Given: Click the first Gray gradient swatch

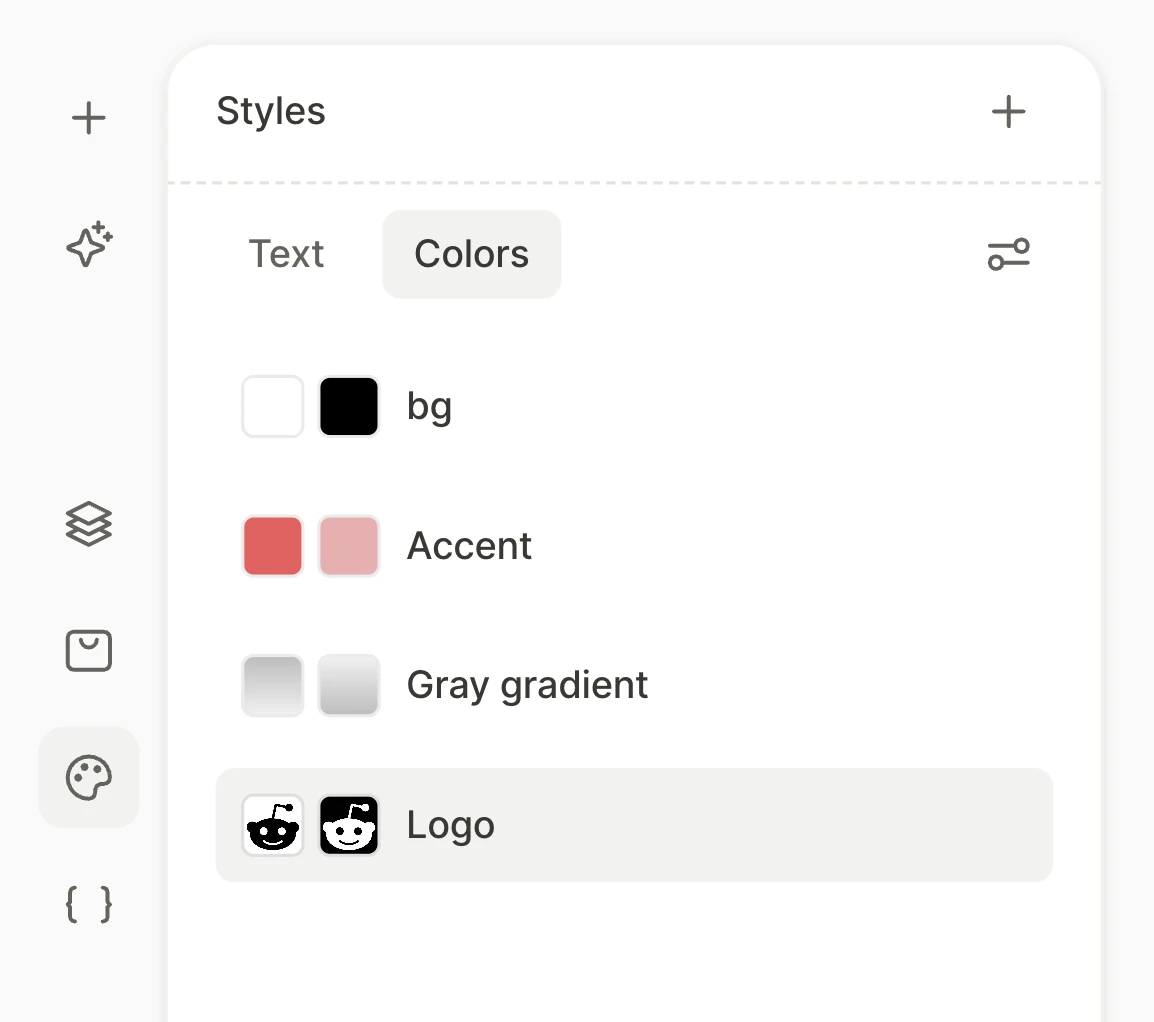Looking at the screenshot, I should click(x=273, y=685).
